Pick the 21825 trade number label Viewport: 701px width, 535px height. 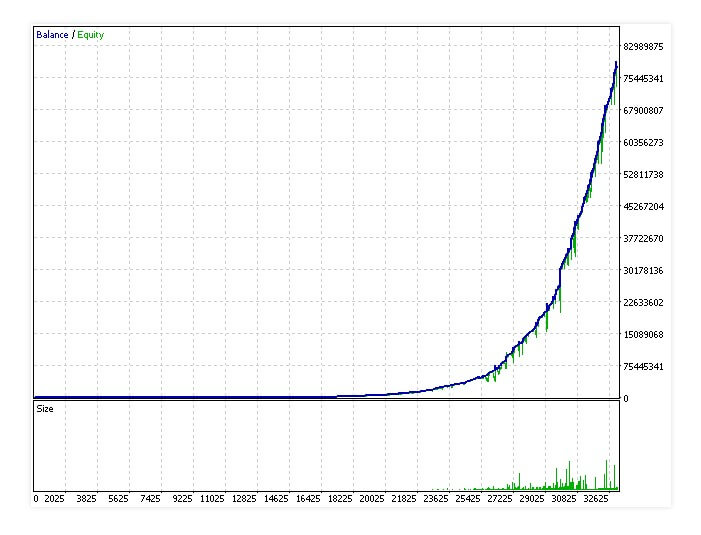pyautogui.click(x=404, y=498)
